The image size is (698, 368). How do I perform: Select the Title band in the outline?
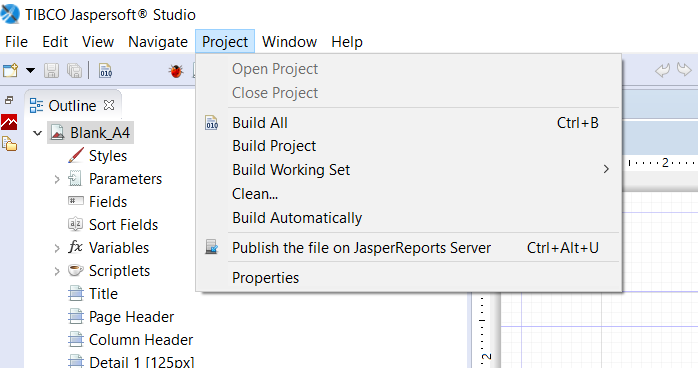point(103,294)
